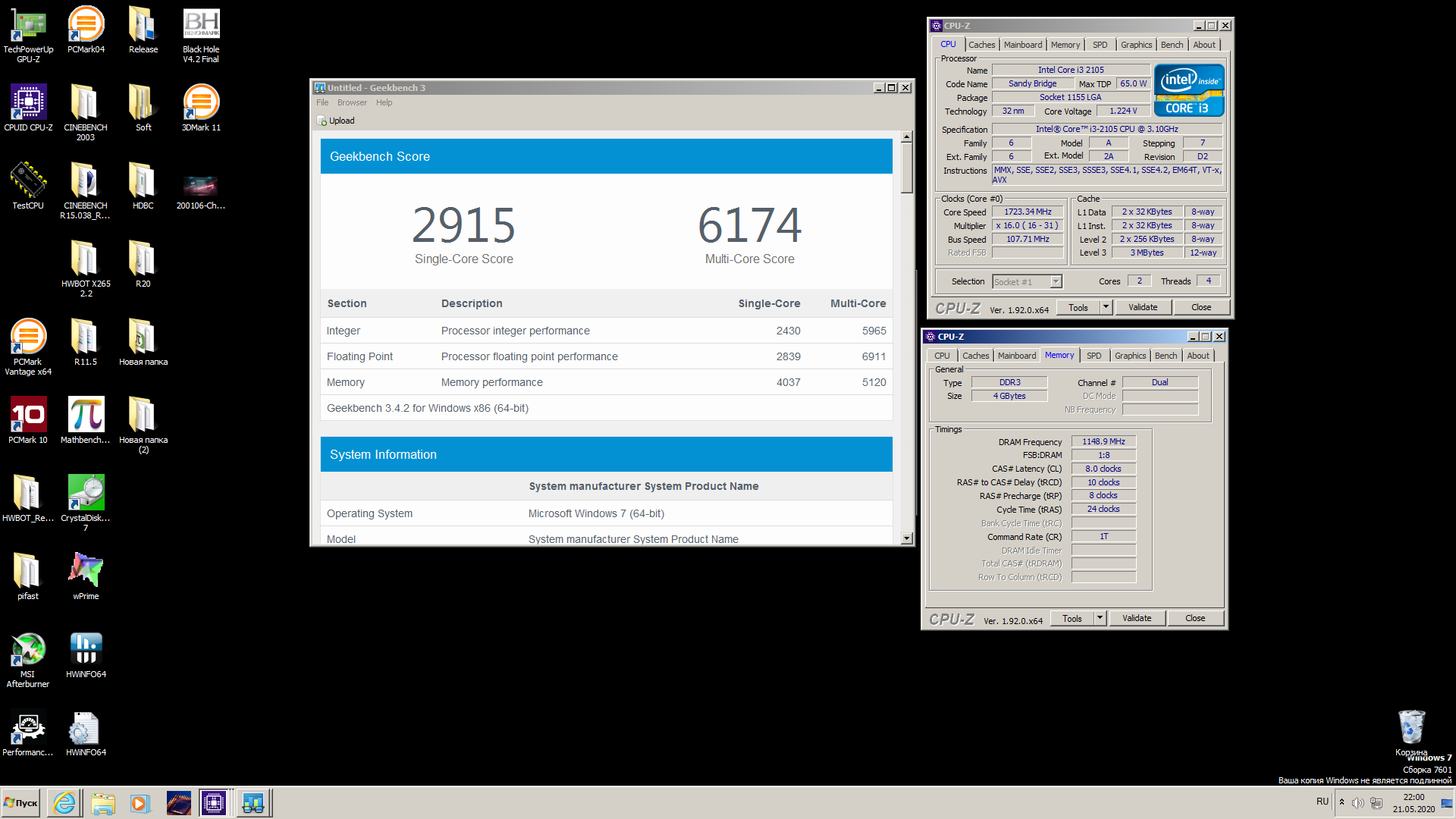Click Tools button in bottom CPU-Z

(x=1072, y=618)
